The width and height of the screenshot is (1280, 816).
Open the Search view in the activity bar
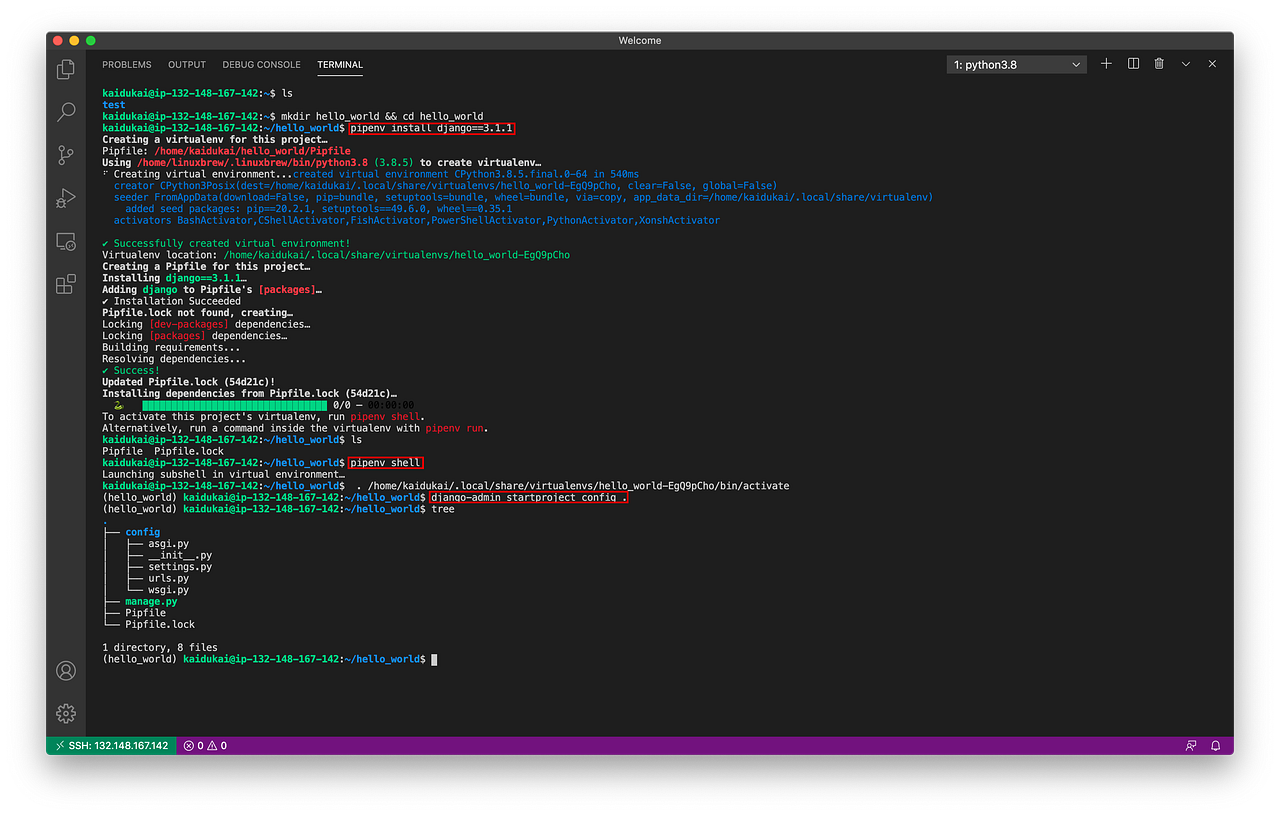coord(66,112)
